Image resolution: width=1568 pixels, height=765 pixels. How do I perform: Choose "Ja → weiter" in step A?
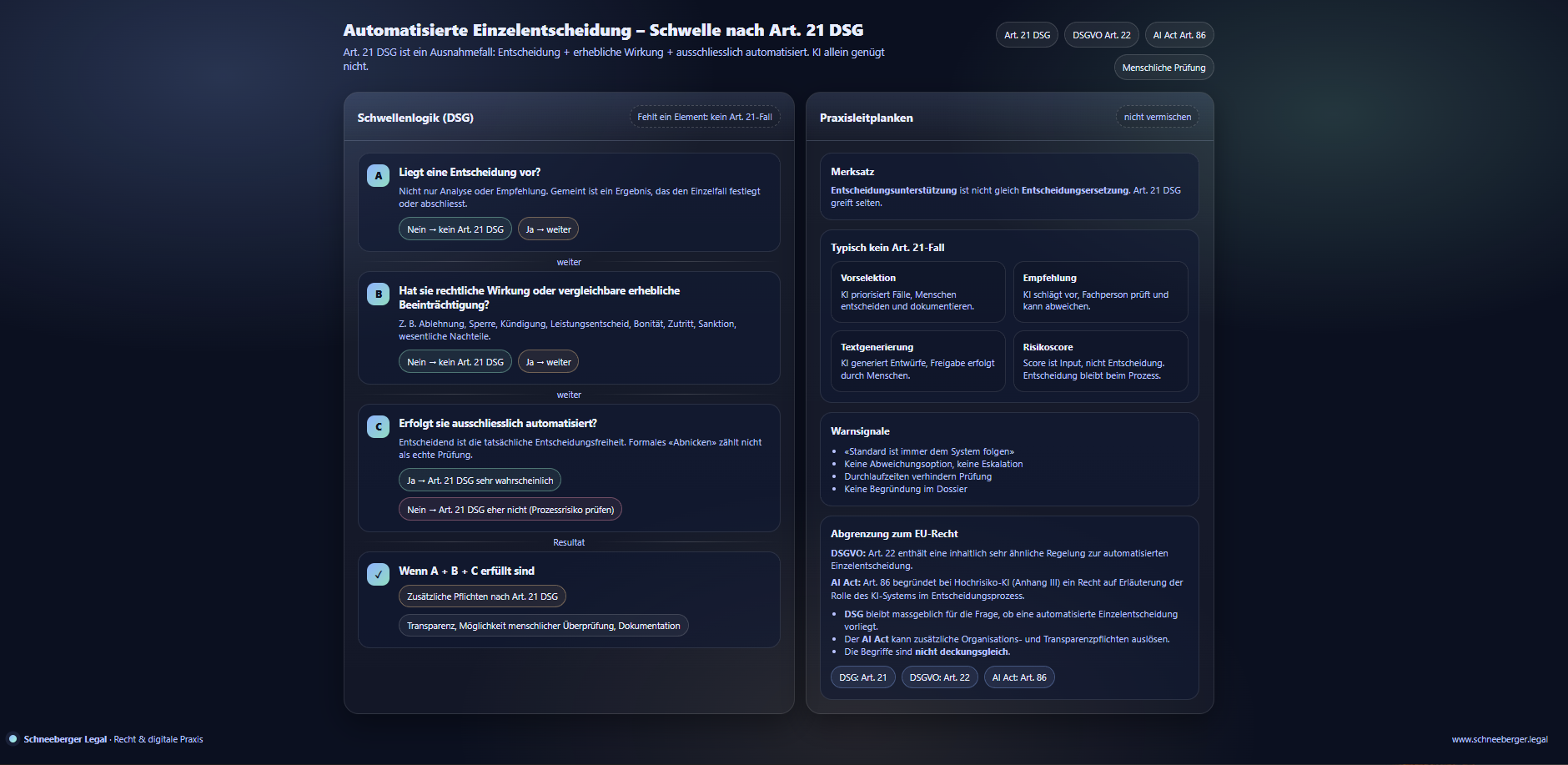pyautogui.click(x=548, y=229)
